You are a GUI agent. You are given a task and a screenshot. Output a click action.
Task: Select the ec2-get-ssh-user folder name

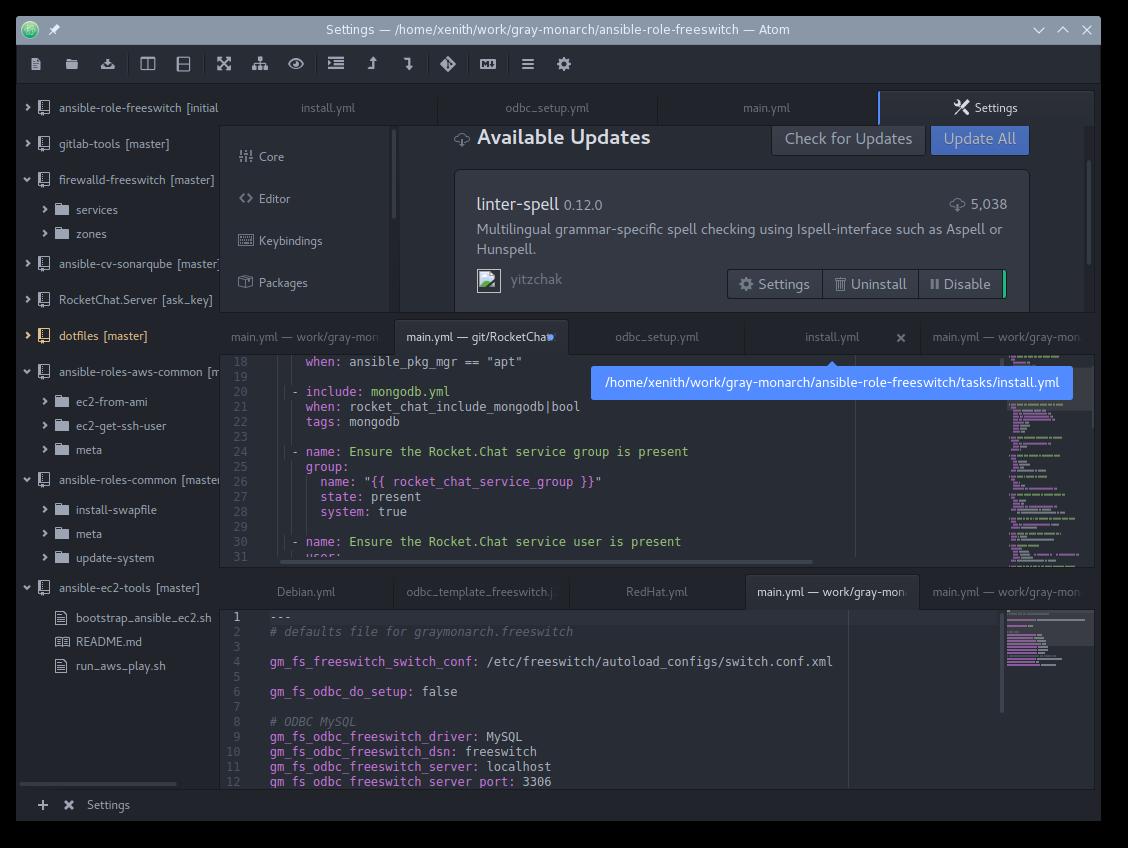[121, 426]
